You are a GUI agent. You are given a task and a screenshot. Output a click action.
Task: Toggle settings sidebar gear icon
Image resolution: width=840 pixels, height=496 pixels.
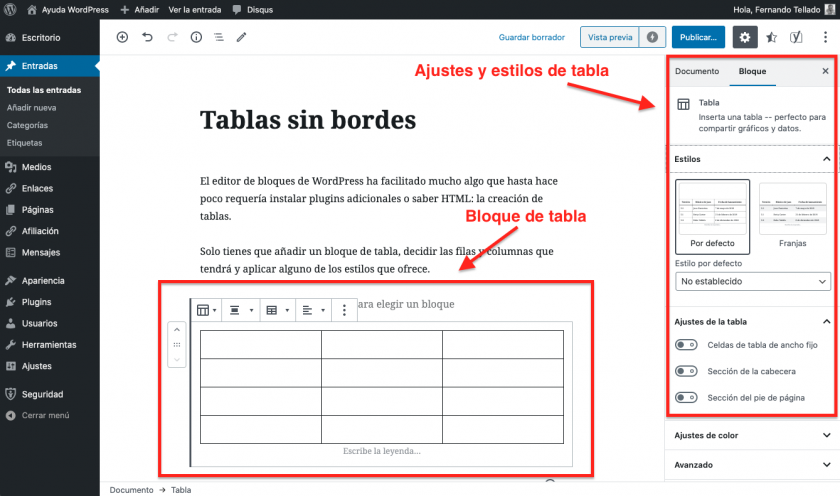coord(745,37)
